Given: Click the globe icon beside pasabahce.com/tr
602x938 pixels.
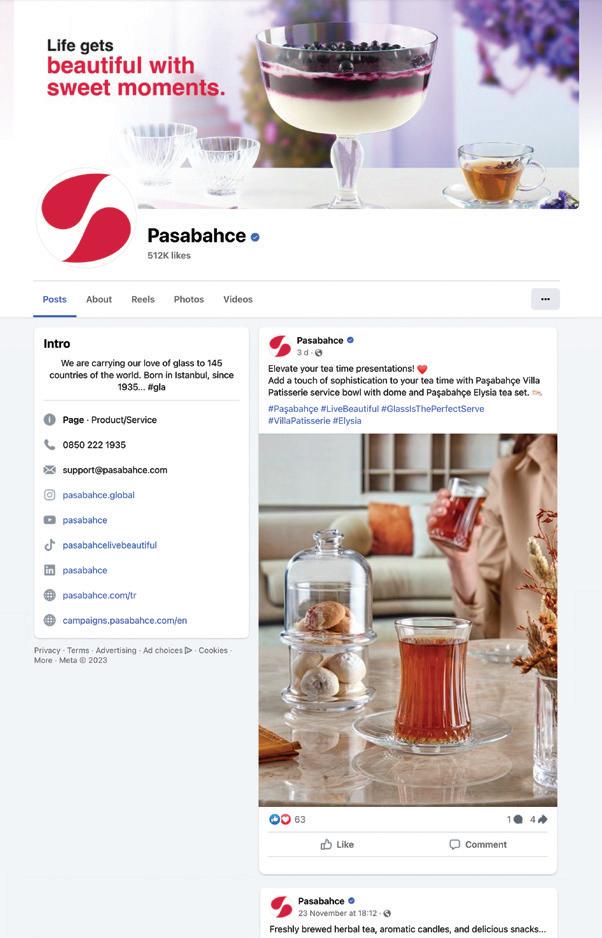Looking at the screenshot, I should pos(50,595).
